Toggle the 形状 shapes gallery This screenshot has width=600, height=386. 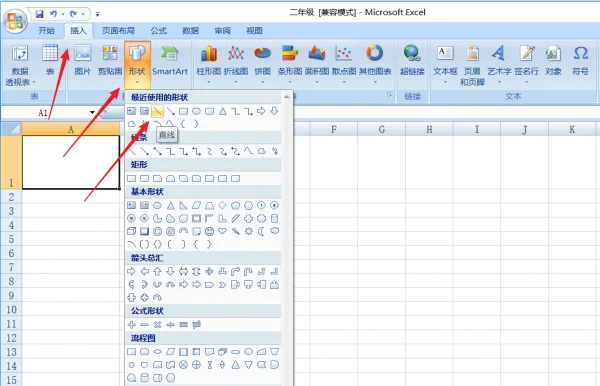pos(137,65)
